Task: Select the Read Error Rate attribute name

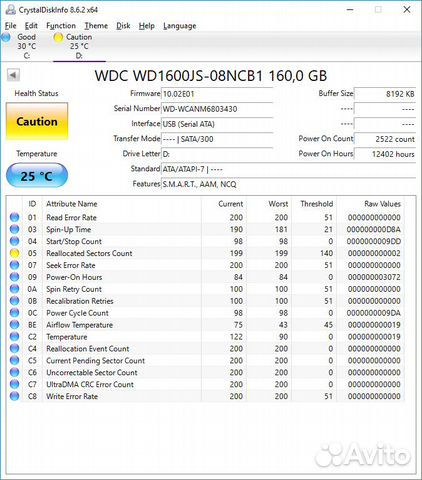Action: coord(71,217)
